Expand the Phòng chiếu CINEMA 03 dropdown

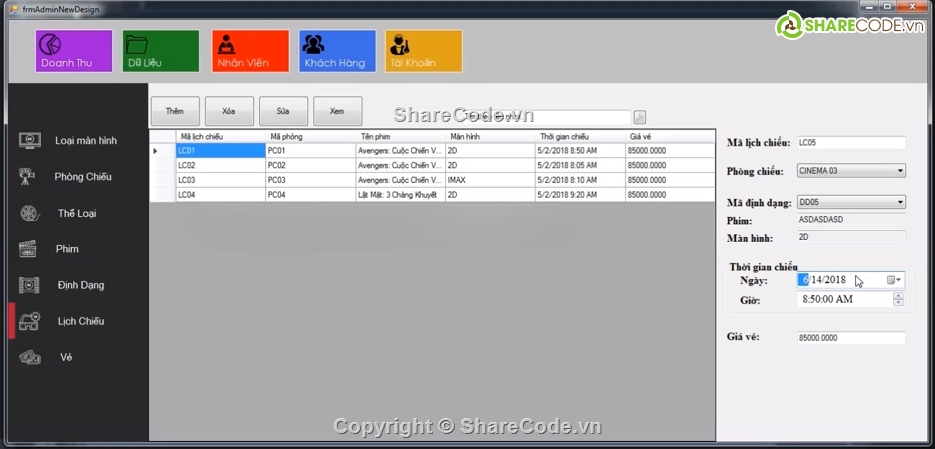[900, 171]
